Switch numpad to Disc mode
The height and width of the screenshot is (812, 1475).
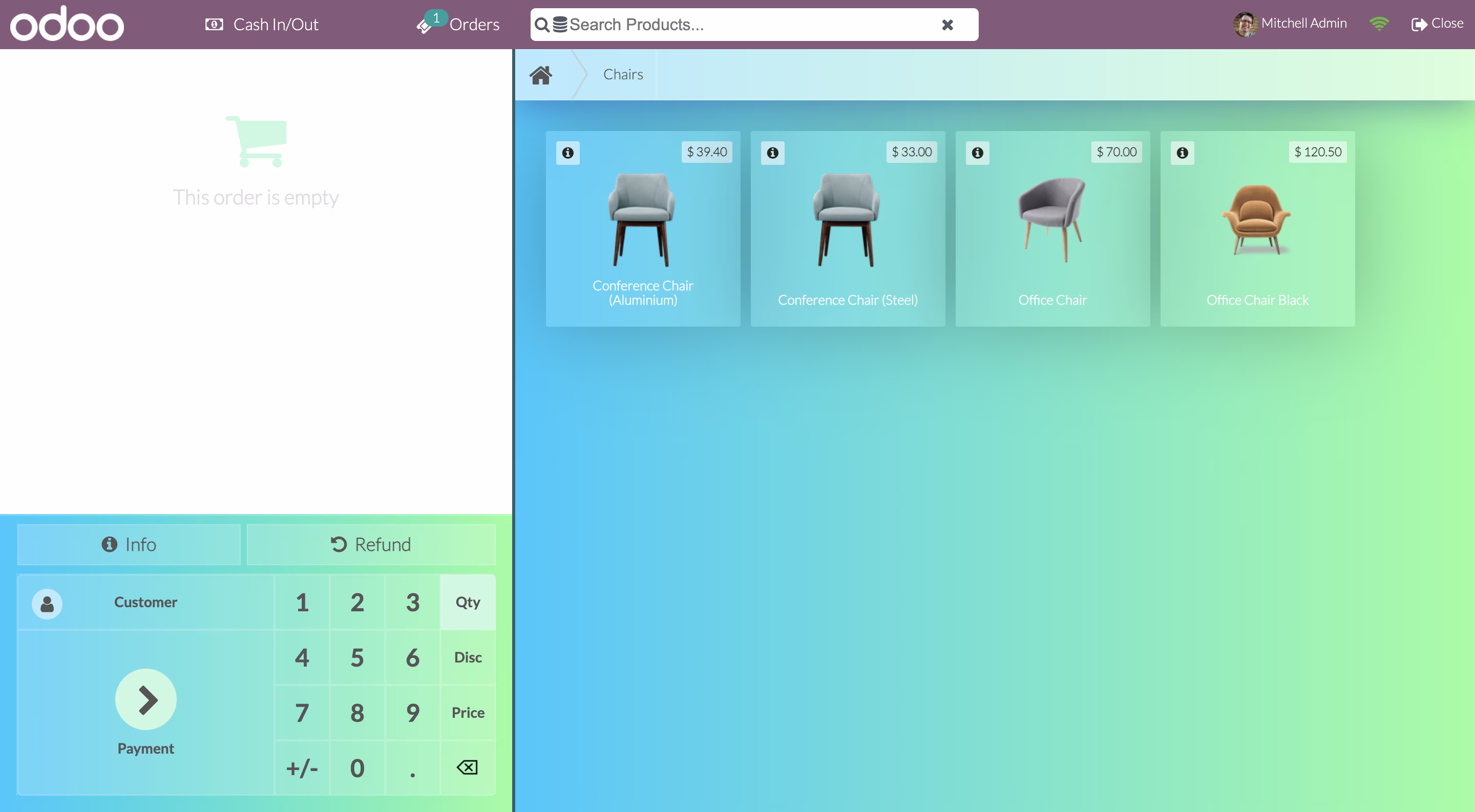pos(468,657)
